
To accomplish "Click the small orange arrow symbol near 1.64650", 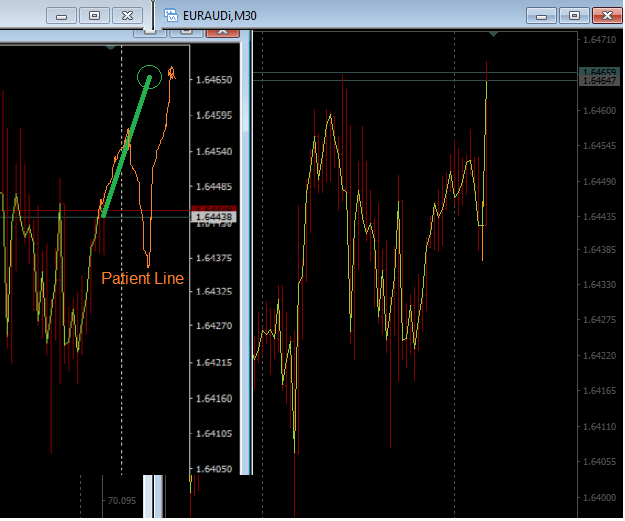I will click(171, 73).
